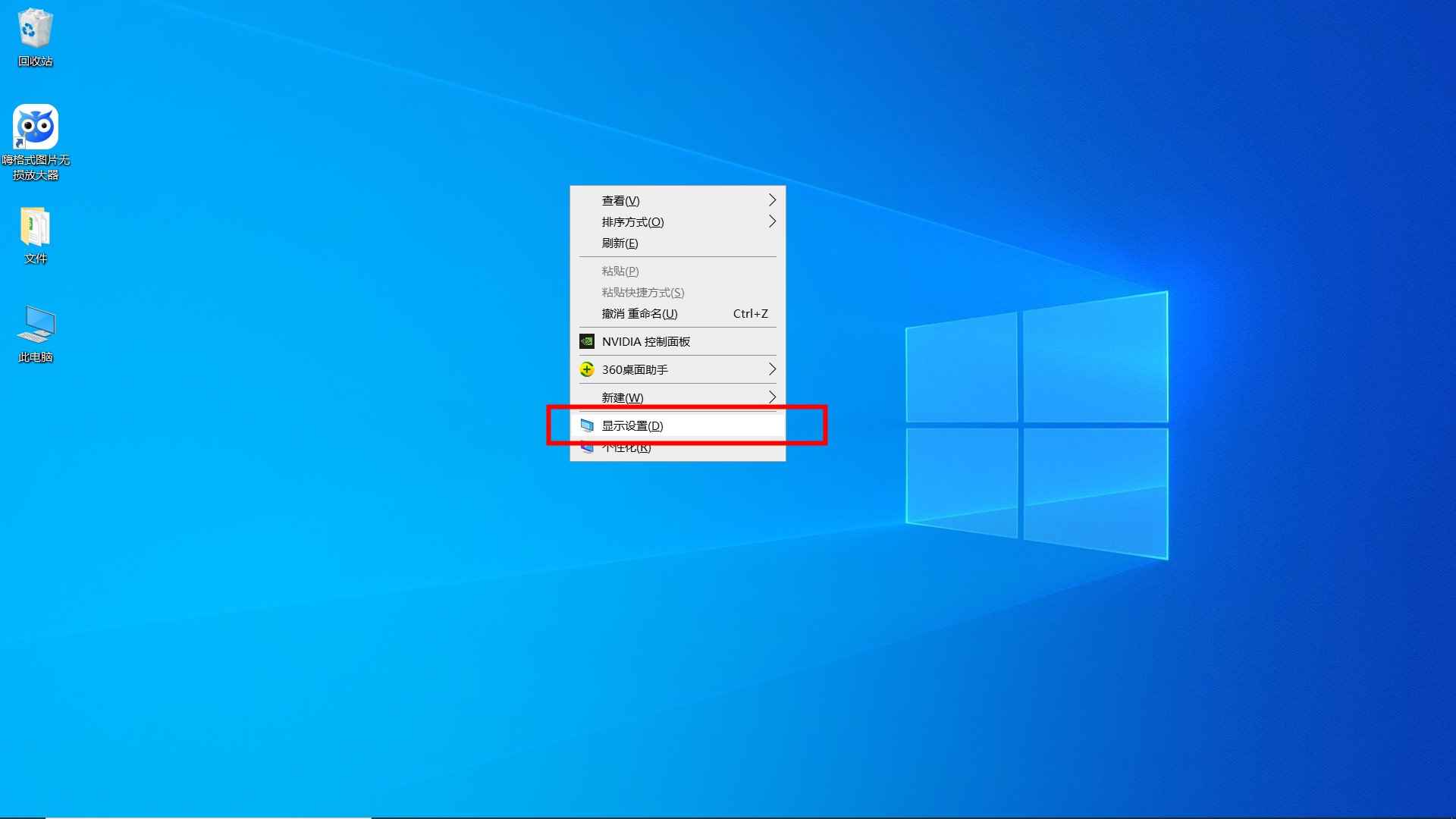Open the 嗨格式图片无损放大器 app

(35, 125)
